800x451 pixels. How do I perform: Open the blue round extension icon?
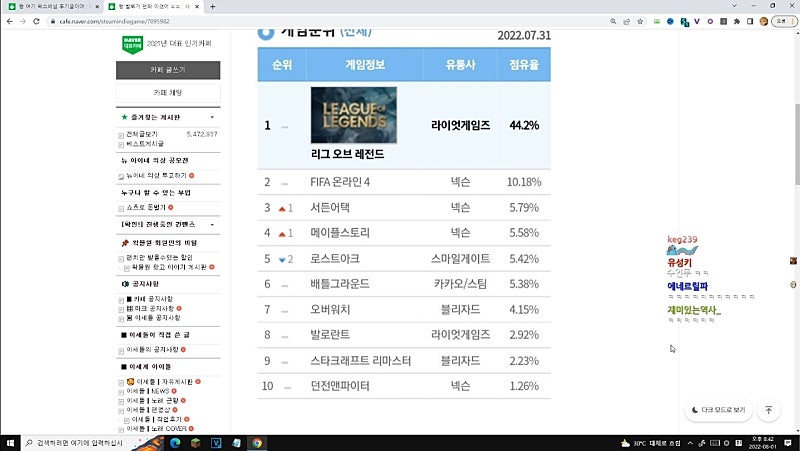click(670, 21)
